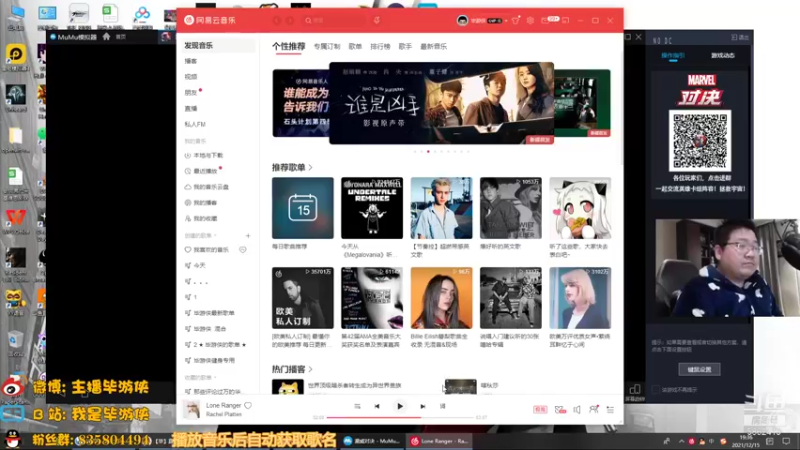Open the user avatar profile
This screenshot has height=450, width=800.
462,20
